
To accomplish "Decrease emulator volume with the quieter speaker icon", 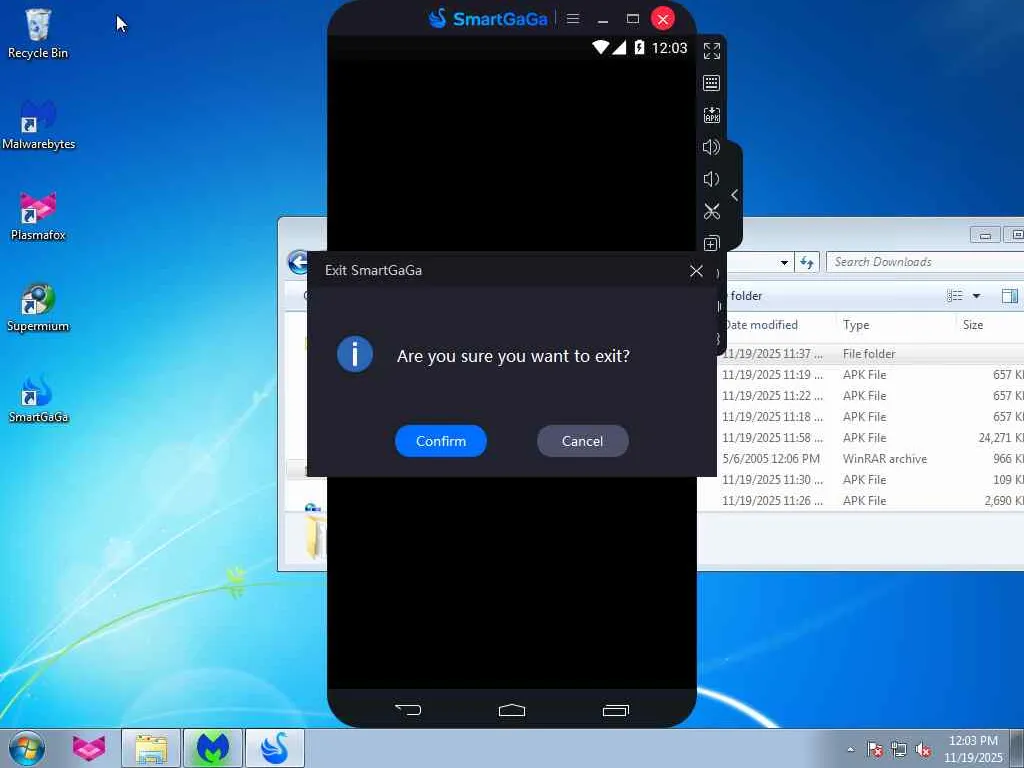I will click(712, 179).
